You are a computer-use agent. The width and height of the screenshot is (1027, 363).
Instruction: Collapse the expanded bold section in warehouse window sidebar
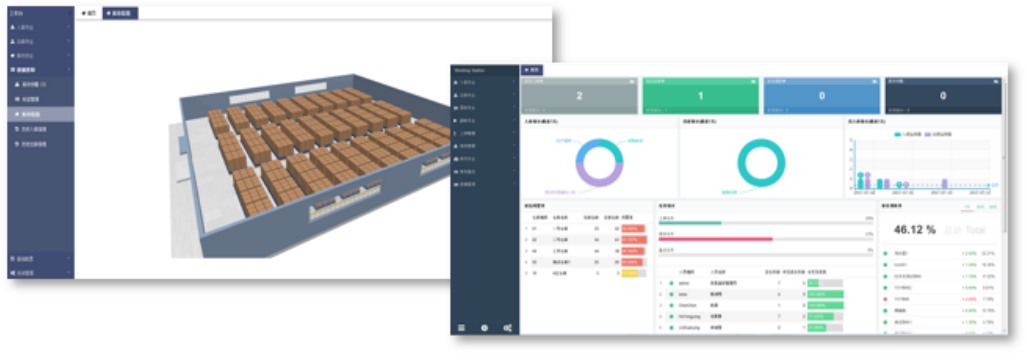41,69
